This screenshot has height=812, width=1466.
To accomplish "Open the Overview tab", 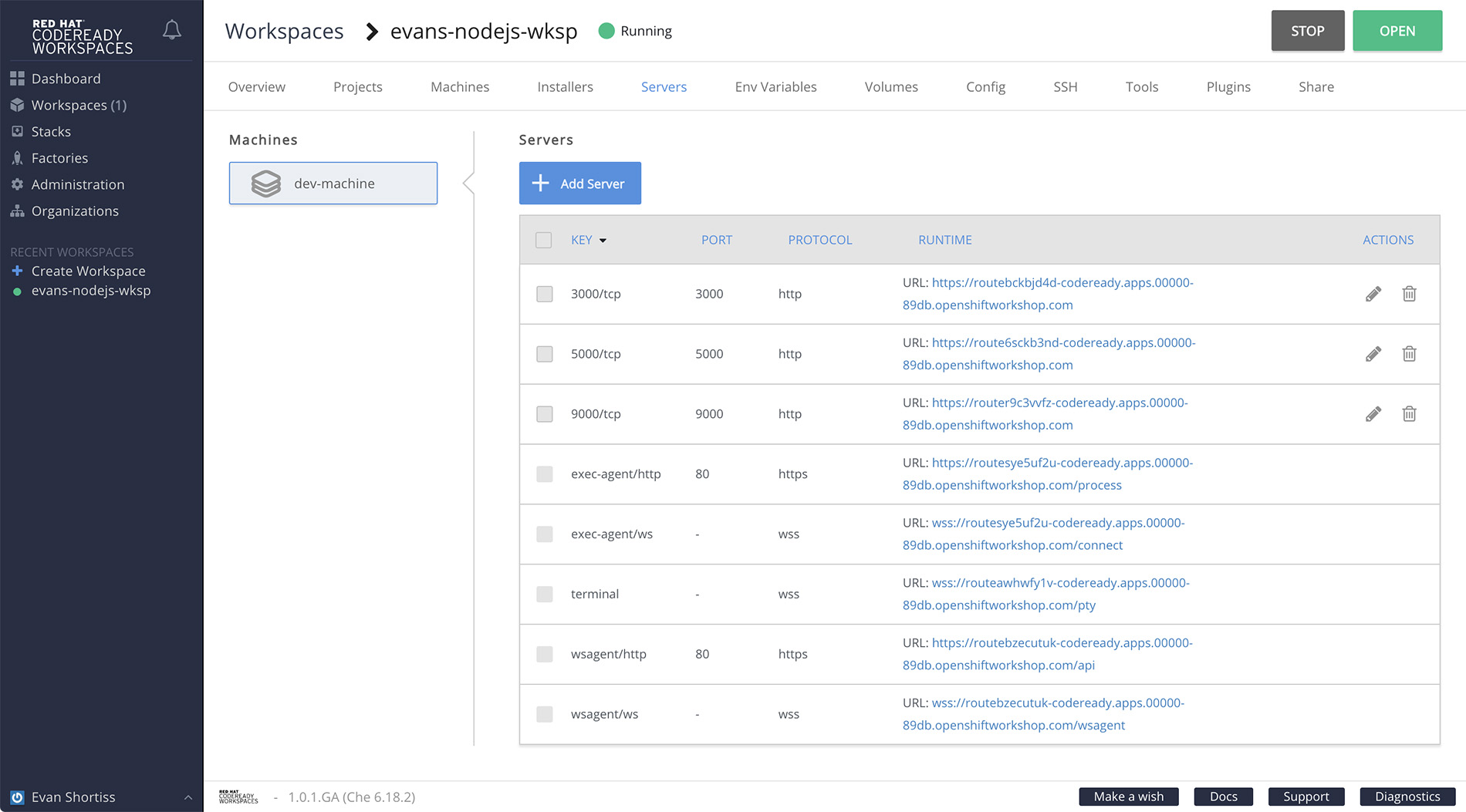I will click(257, 87).
